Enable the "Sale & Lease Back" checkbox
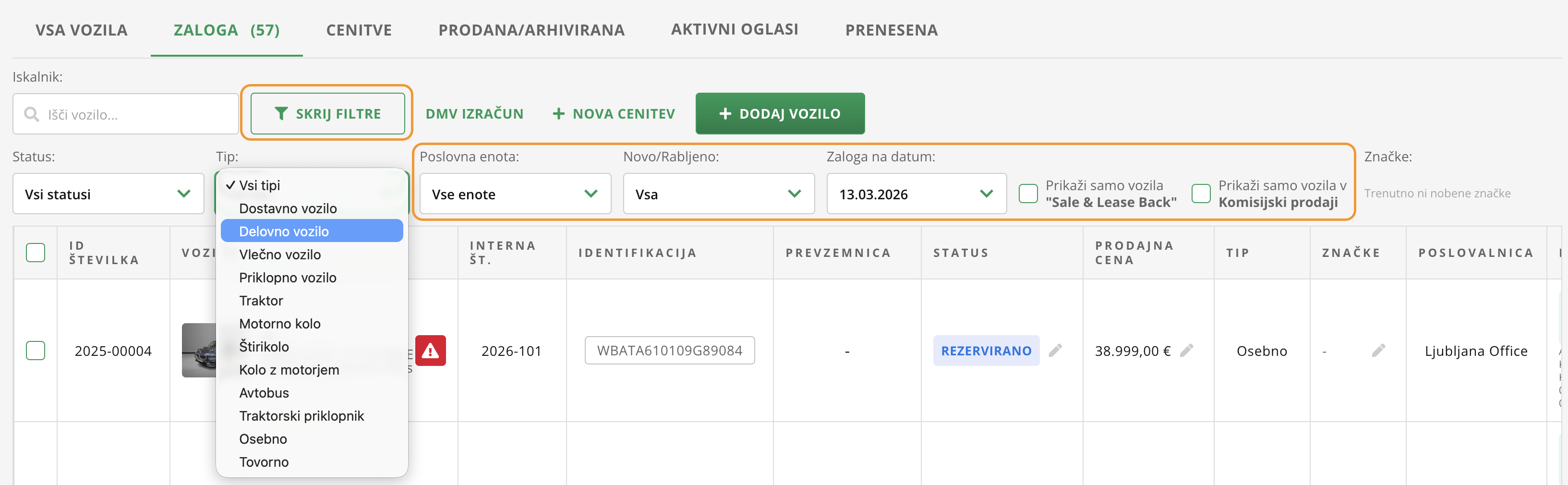 click(x=1028, y=194)
